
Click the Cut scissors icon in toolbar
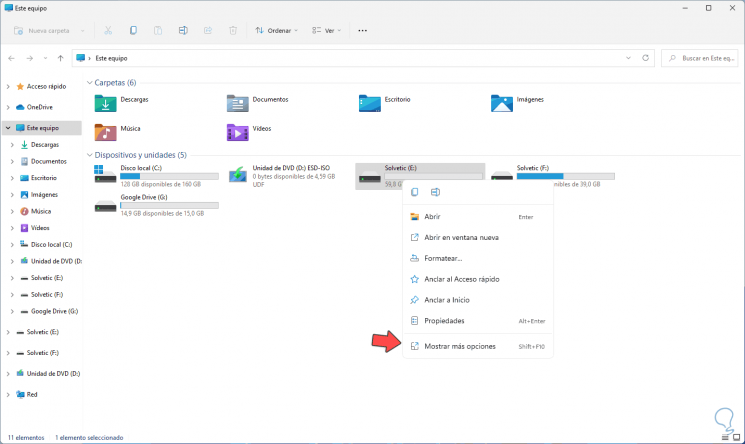point(108,30)
